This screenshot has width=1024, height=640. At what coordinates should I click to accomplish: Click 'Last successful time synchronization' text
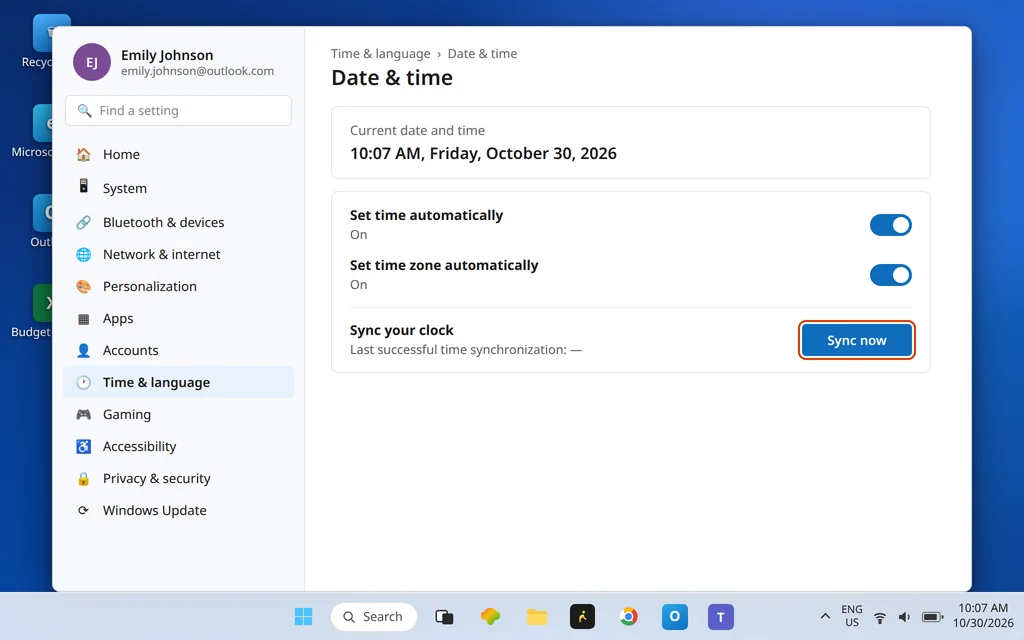click(466, 350)
